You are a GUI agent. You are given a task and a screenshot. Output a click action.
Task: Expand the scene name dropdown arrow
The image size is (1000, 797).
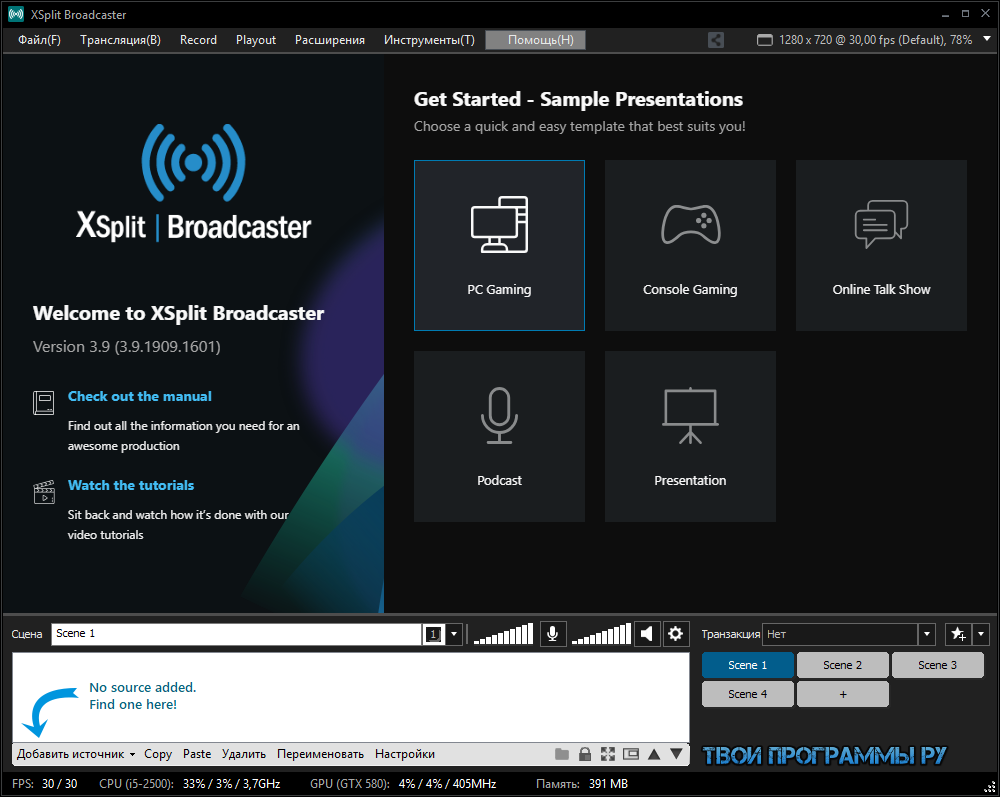pos(454,634)
